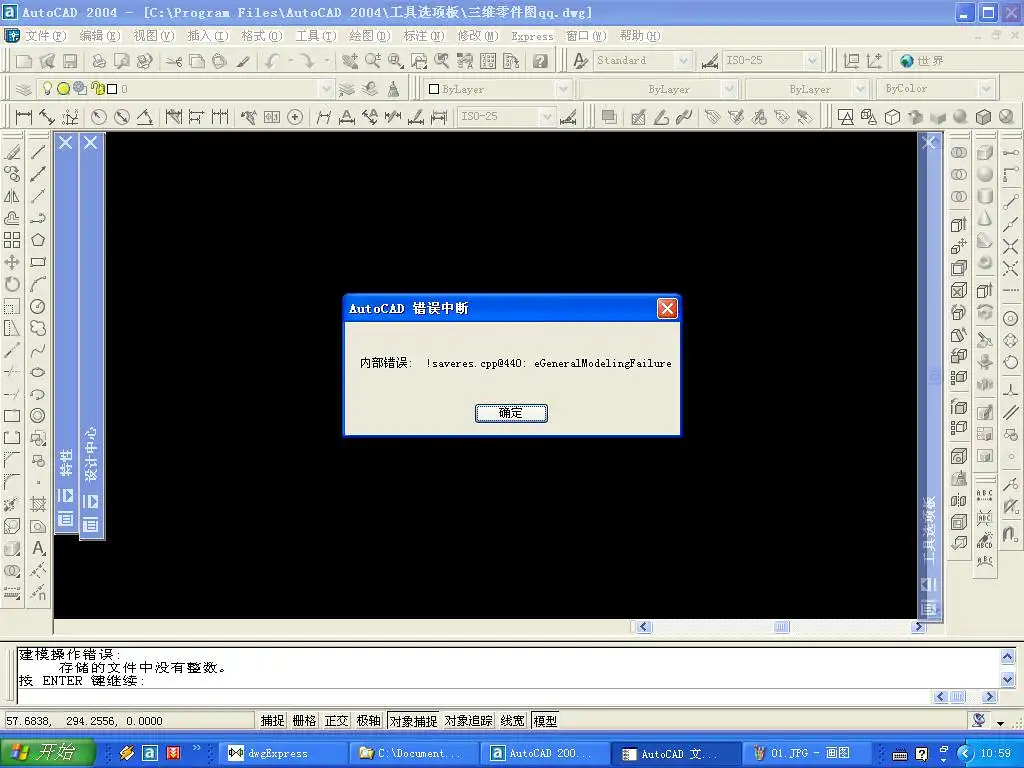Select the Mirror tool

12,196
